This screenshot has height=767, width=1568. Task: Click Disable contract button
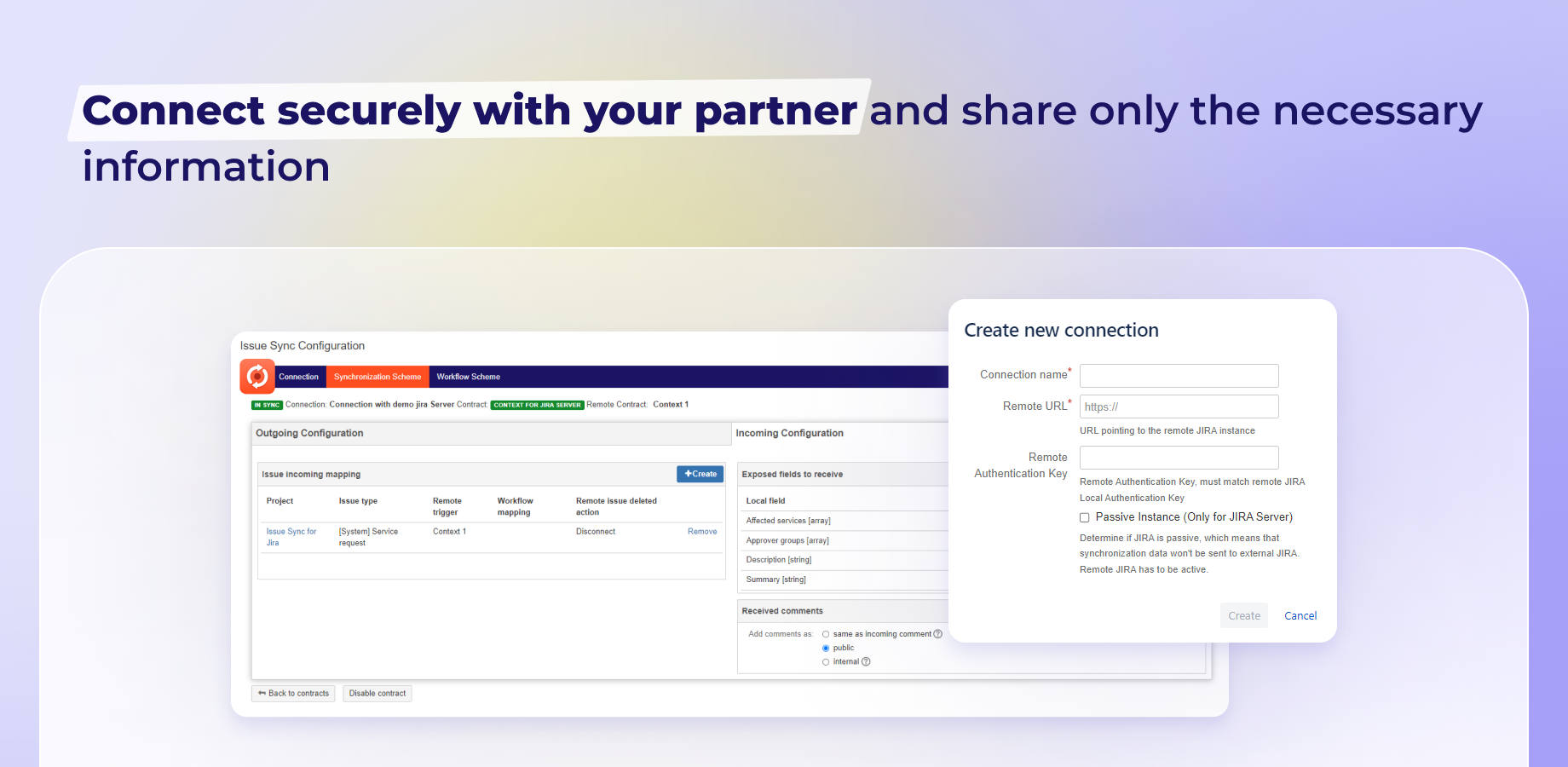(x=378, y=694)
